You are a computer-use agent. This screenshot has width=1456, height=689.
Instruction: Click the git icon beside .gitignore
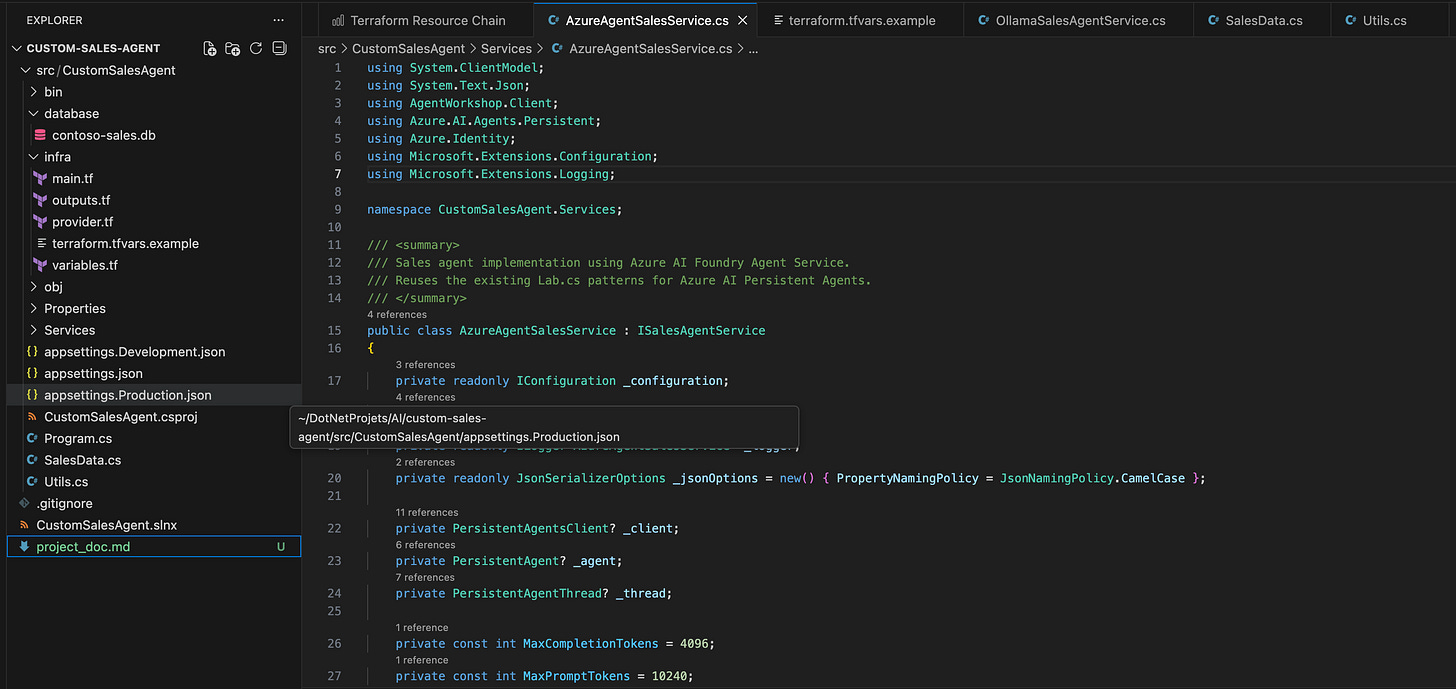(x=24, y=503)
